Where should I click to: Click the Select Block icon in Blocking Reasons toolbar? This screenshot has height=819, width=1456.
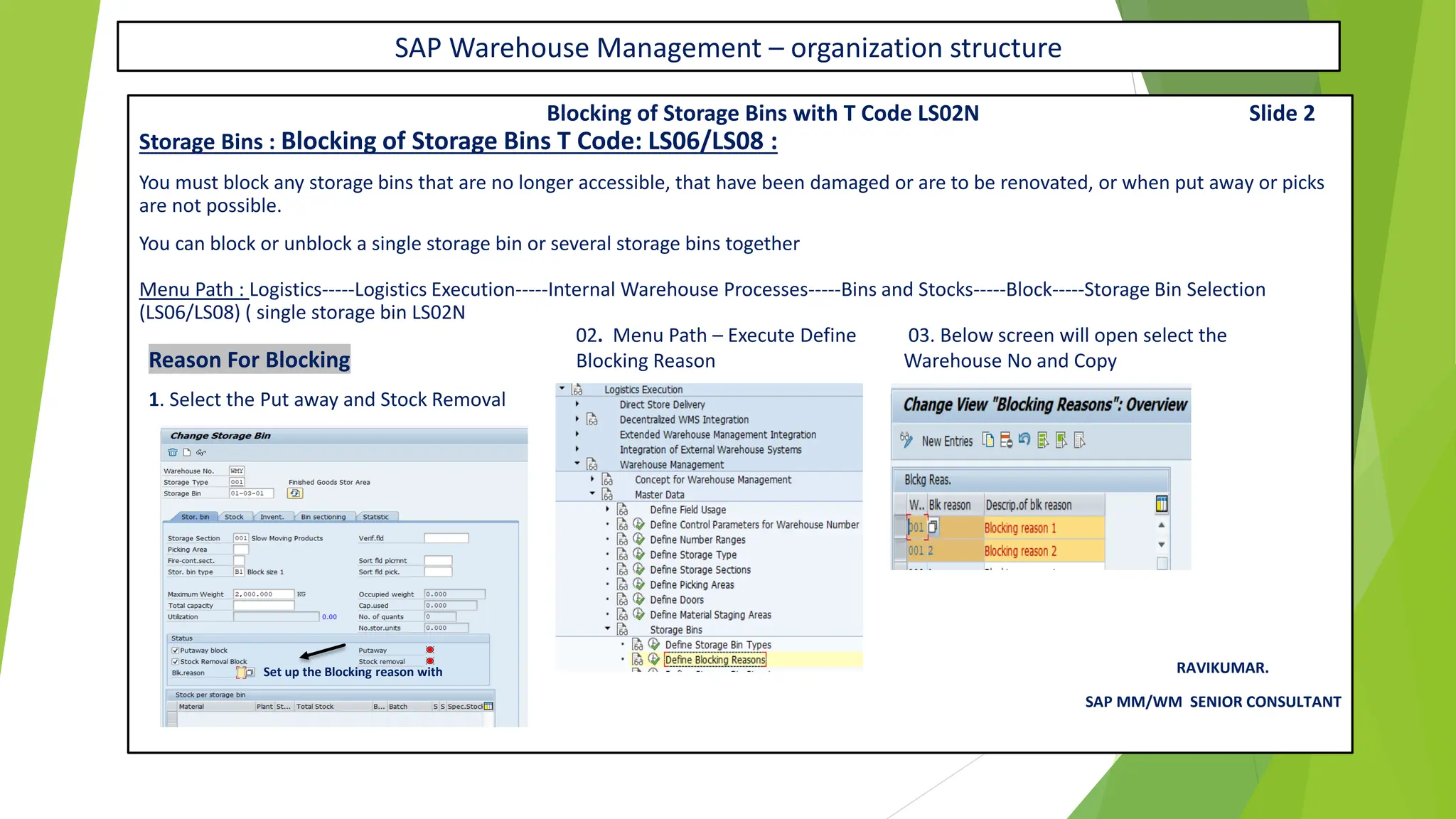tap(1061, 440)
